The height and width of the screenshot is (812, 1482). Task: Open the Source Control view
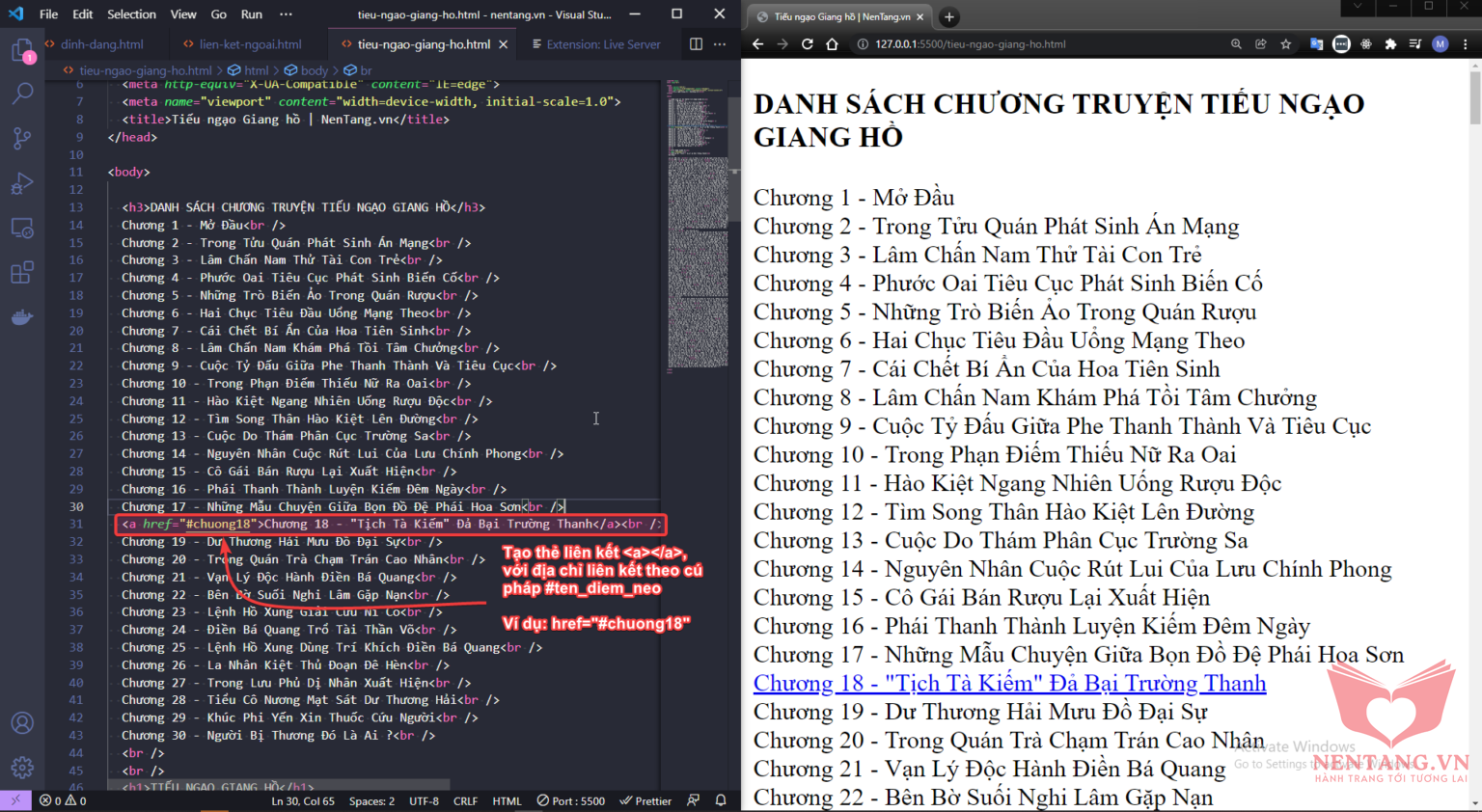pyautogui.click(x=21, y=138)
